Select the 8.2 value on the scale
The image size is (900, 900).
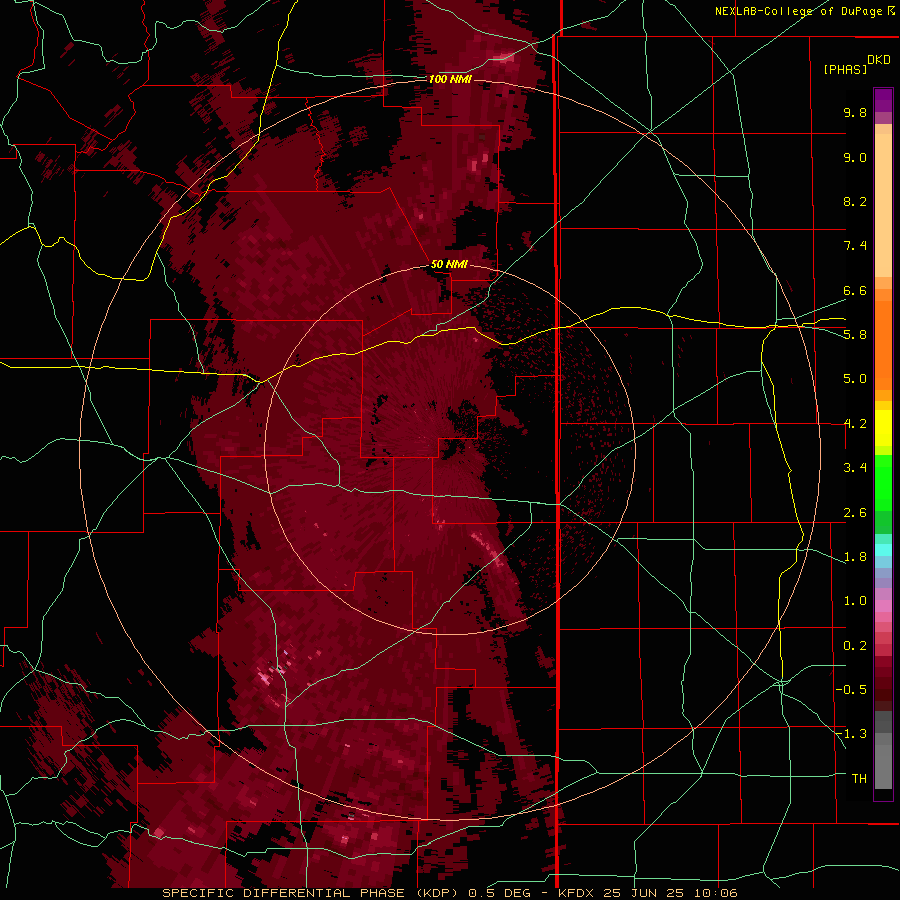click(x=855, y=201)
